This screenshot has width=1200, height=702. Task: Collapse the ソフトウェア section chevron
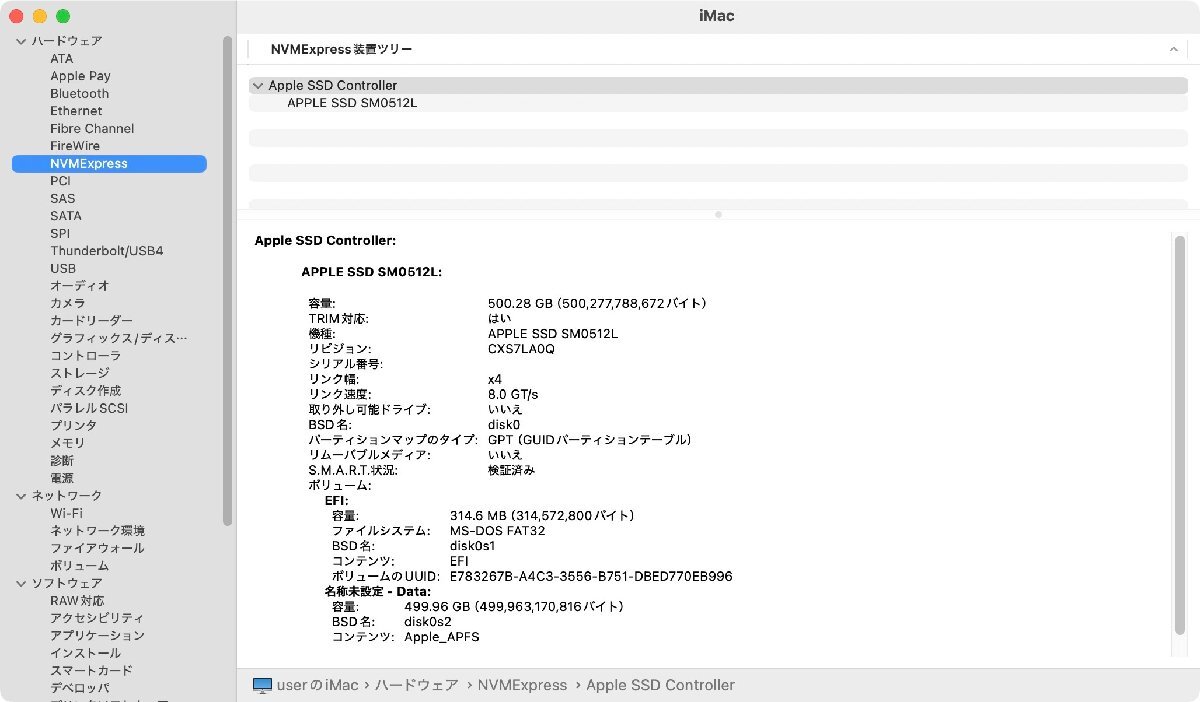(20, 583)
